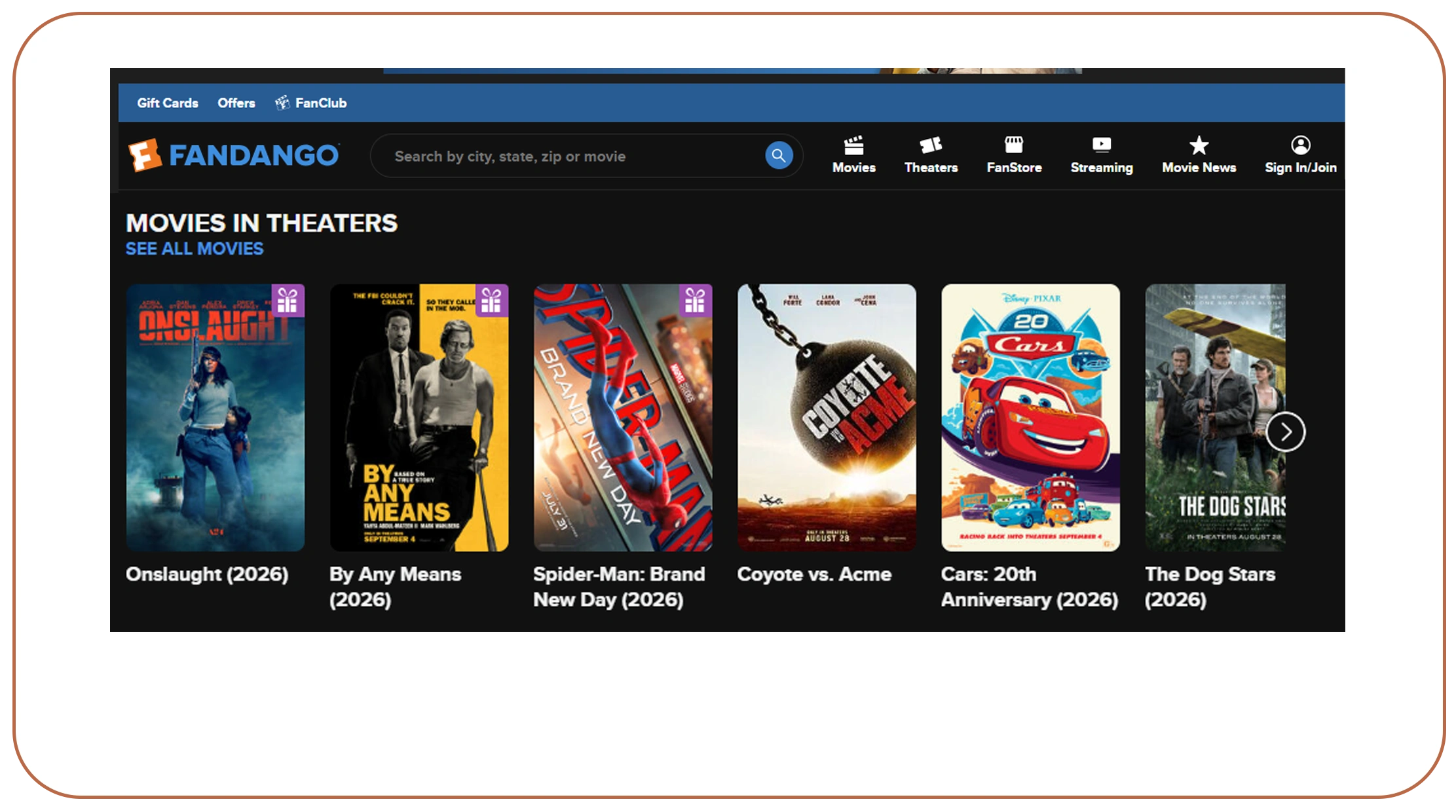Image resolution: width=1456 pixels, height=812 pixels.
Task: Open the Coyote vs. Acme poster
Action: [x=827, y=417]
